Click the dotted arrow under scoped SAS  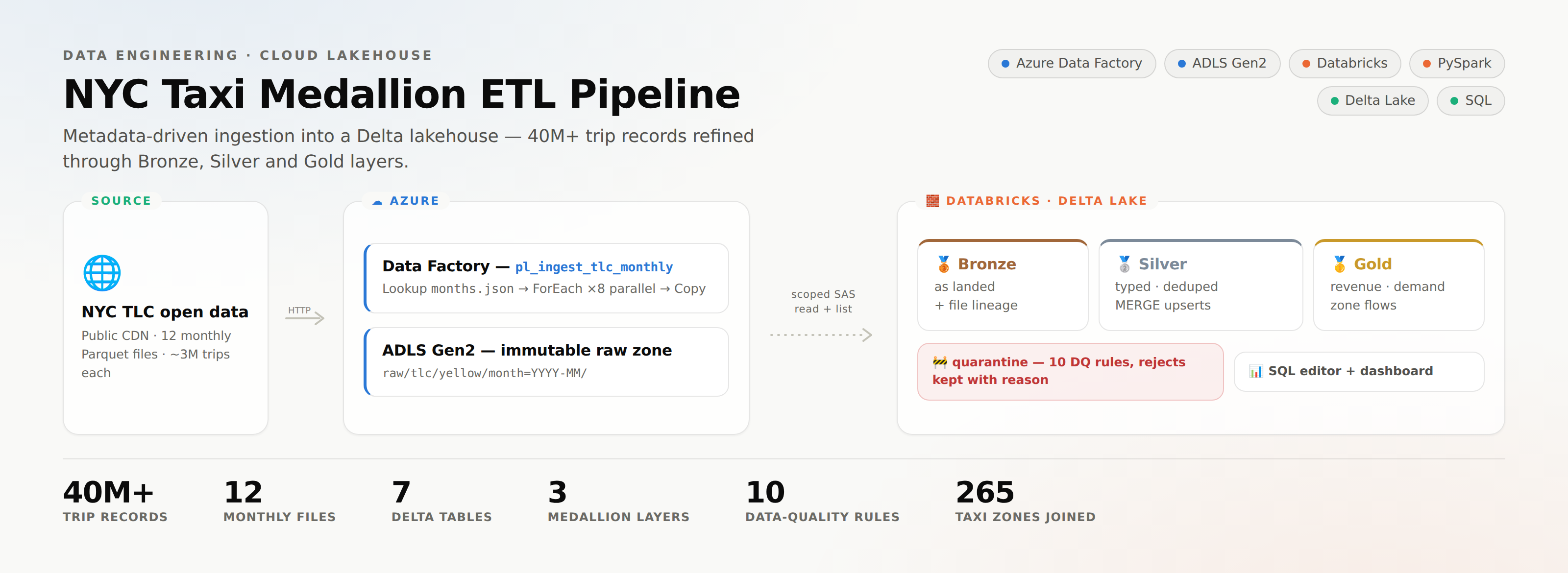pyautogui.click(x=821, y=334)
